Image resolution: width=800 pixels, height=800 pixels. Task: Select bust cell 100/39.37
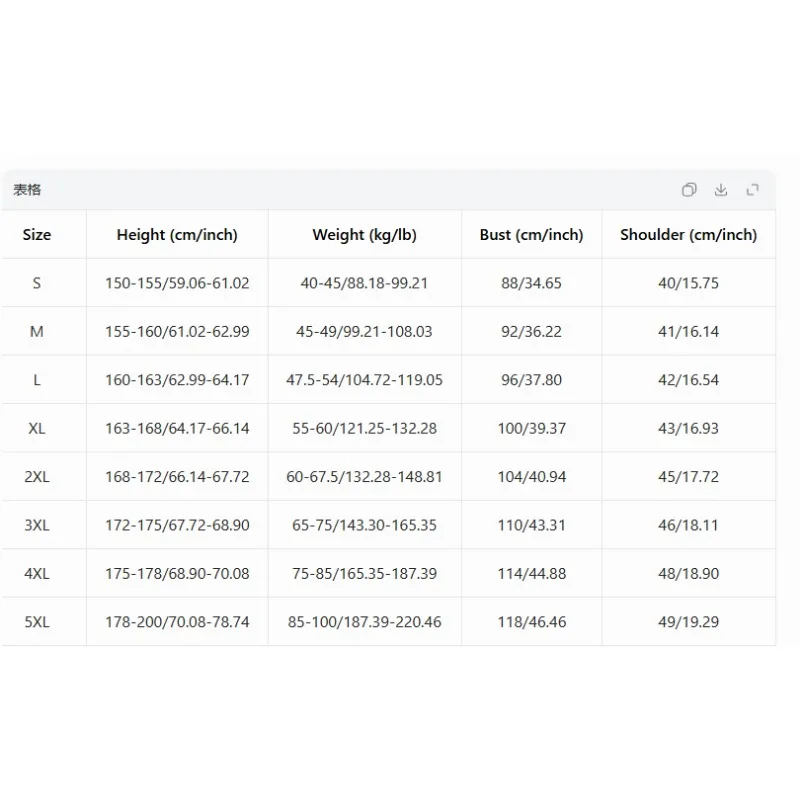tap(532, 428)
